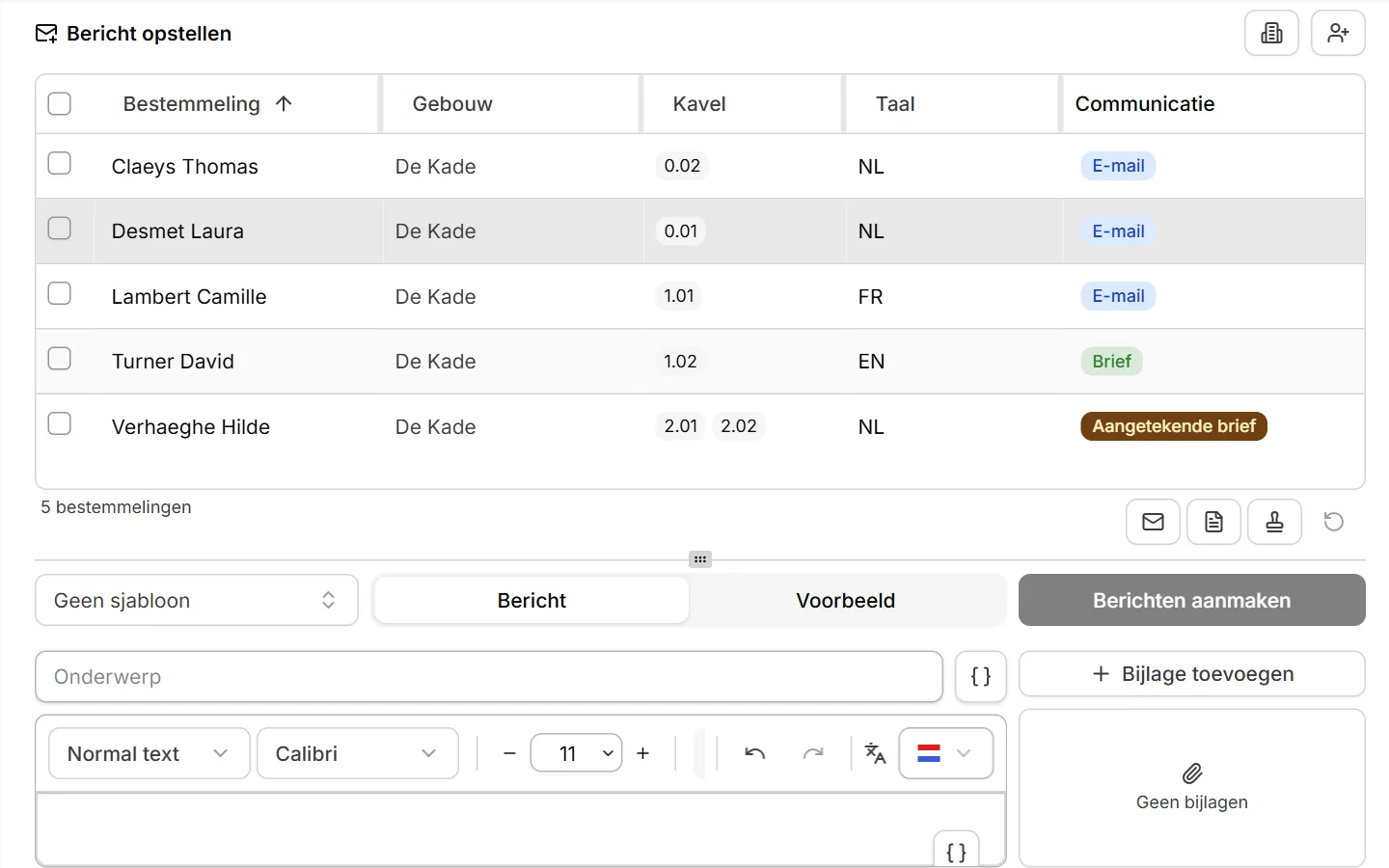Click the document icon below the table

coord(1213,522)
